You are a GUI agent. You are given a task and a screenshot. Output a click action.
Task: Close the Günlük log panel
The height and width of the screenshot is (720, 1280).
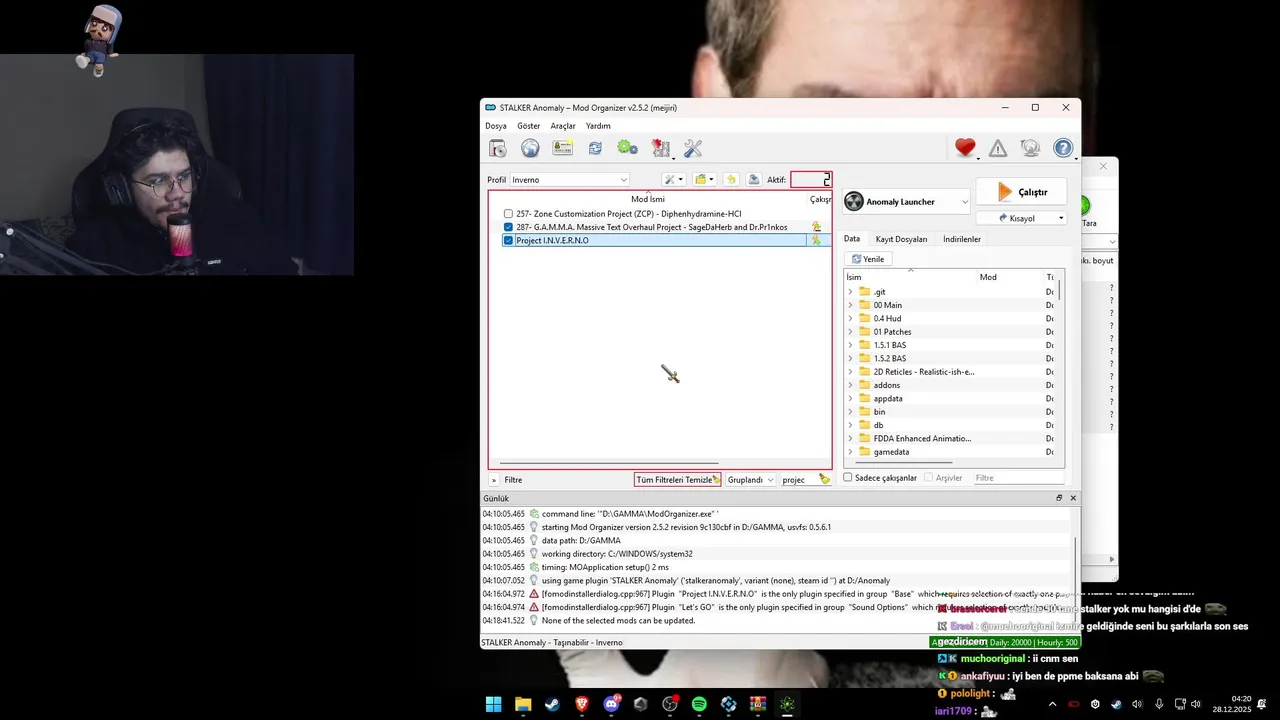coord(1073,498)
